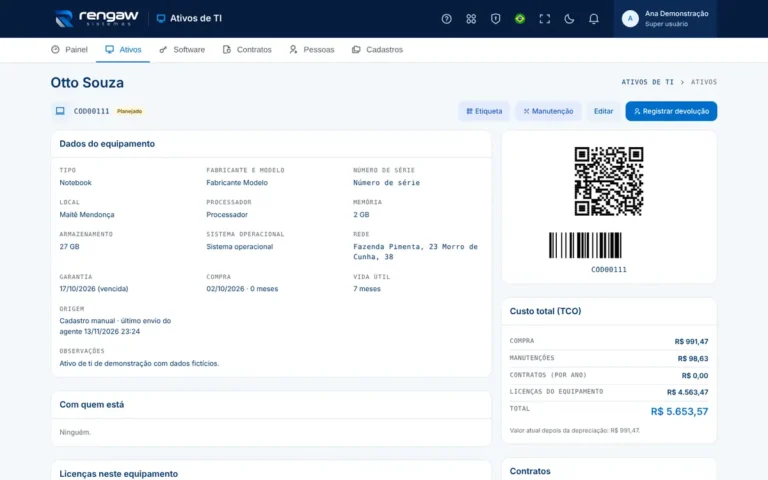768x480 pixels.
Task: Click the Contratos cost R$ 0,00
Action: tap(695, 376)
